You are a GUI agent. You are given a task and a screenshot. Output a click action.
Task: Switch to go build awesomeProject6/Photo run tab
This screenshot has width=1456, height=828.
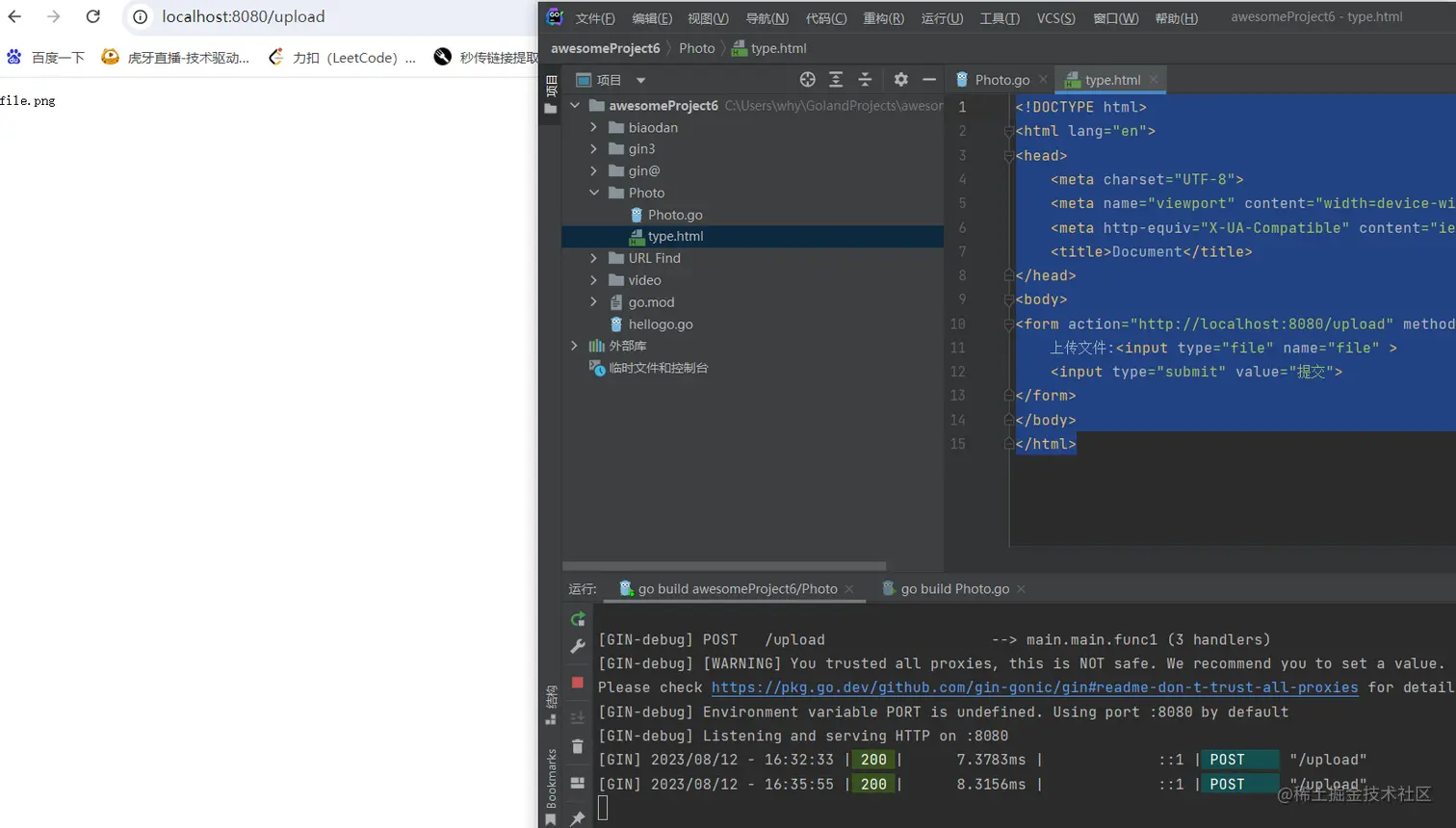click(737, 588)
